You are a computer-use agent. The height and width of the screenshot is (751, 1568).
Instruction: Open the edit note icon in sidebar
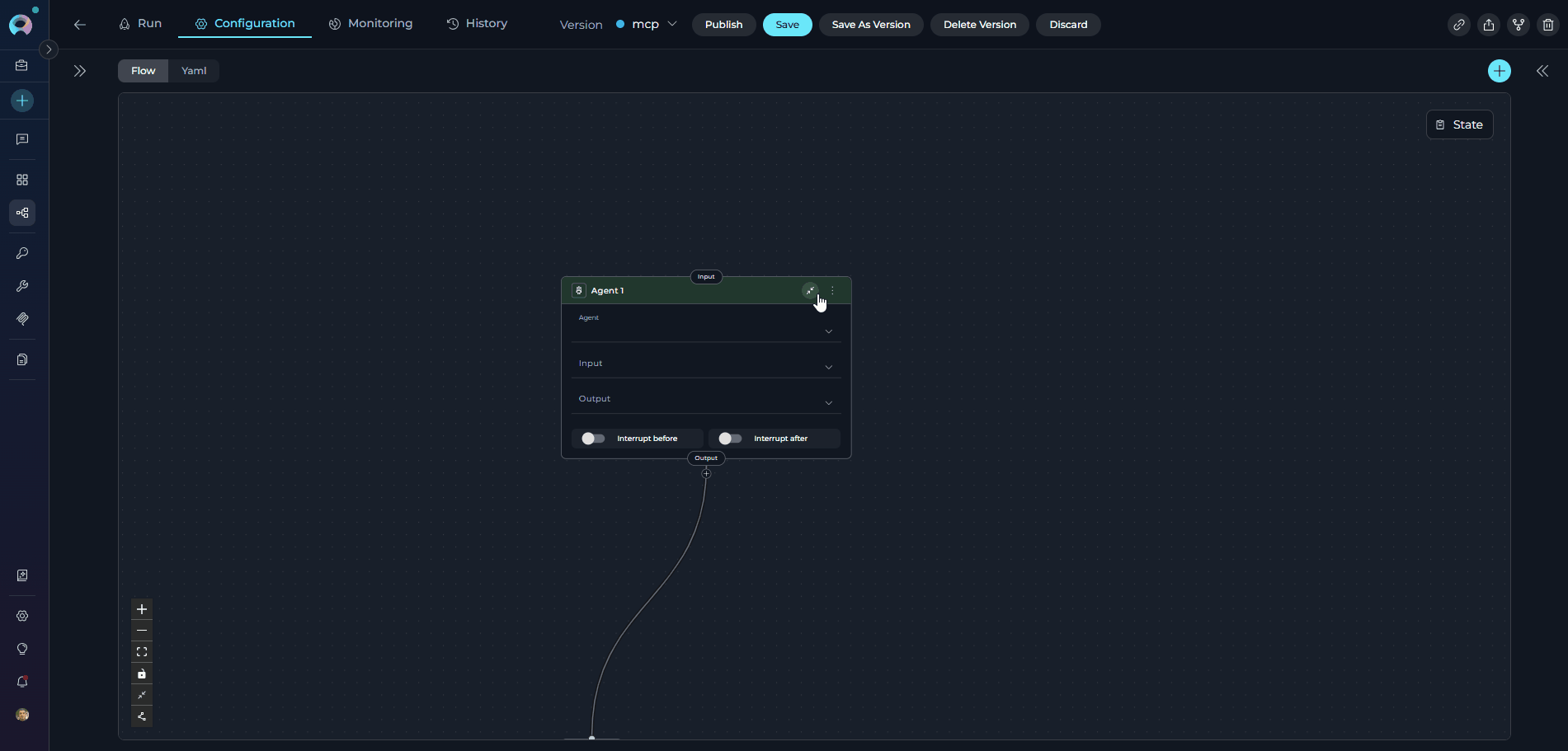(x=22, y=575)
